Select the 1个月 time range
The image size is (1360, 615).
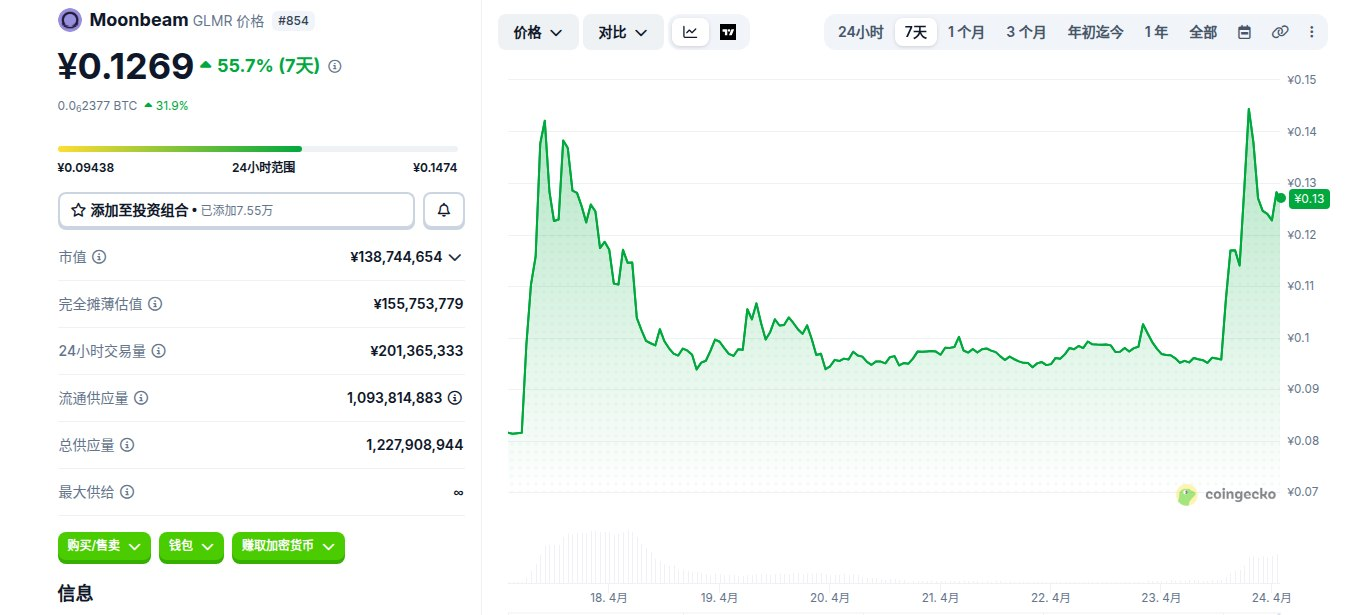pyautogui.click(x=966, y=32)
